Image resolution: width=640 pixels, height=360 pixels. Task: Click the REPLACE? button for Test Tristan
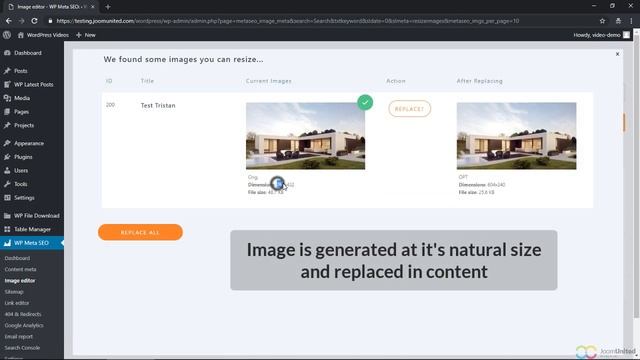pyautogui.click(x=409, y=109)
